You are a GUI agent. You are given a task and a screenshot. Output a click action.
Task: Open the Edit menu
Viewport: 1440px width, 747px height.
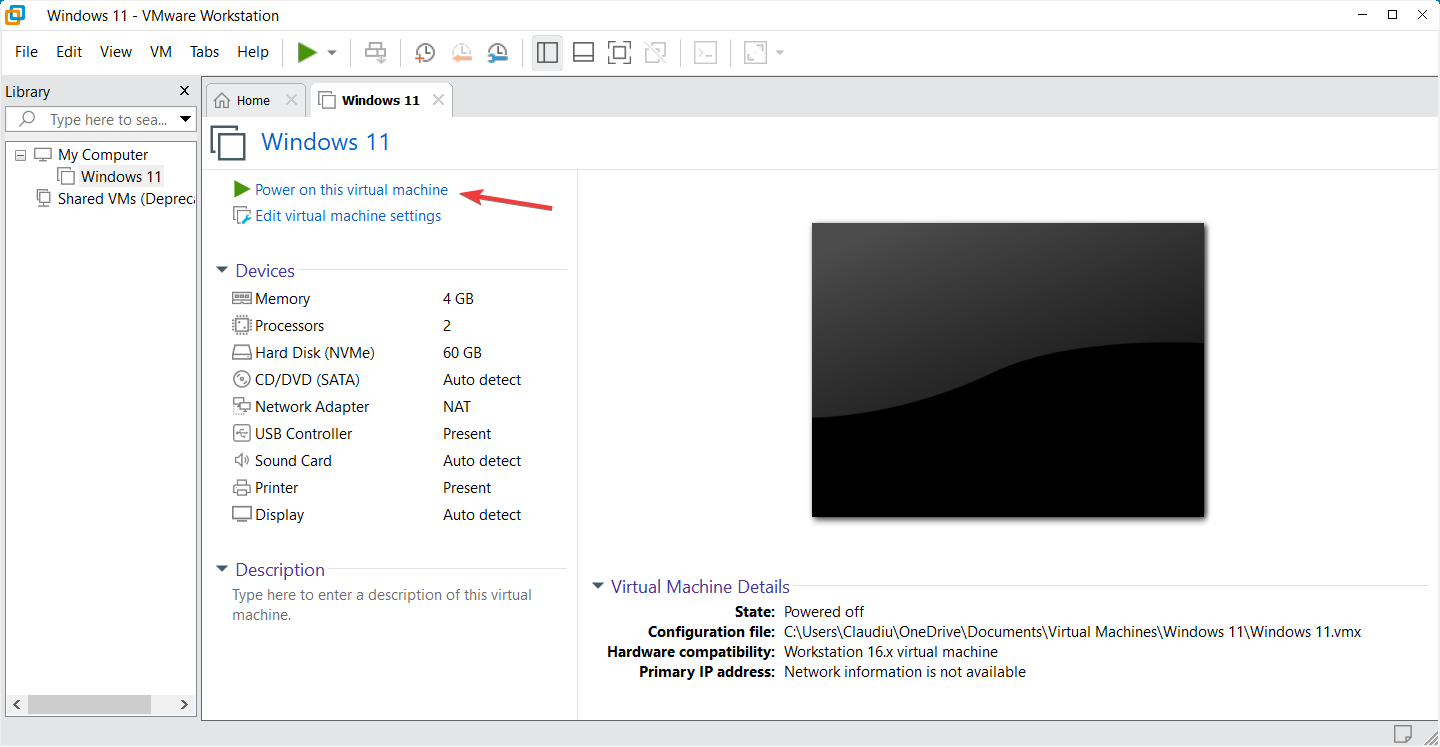[69, 52]
